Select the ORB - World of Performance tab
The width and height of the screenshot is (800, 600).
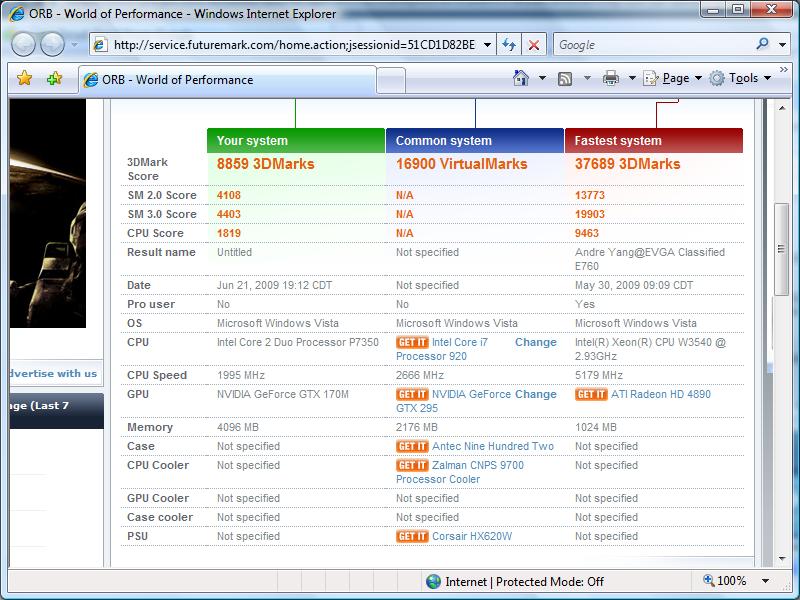tap(228, 80)
